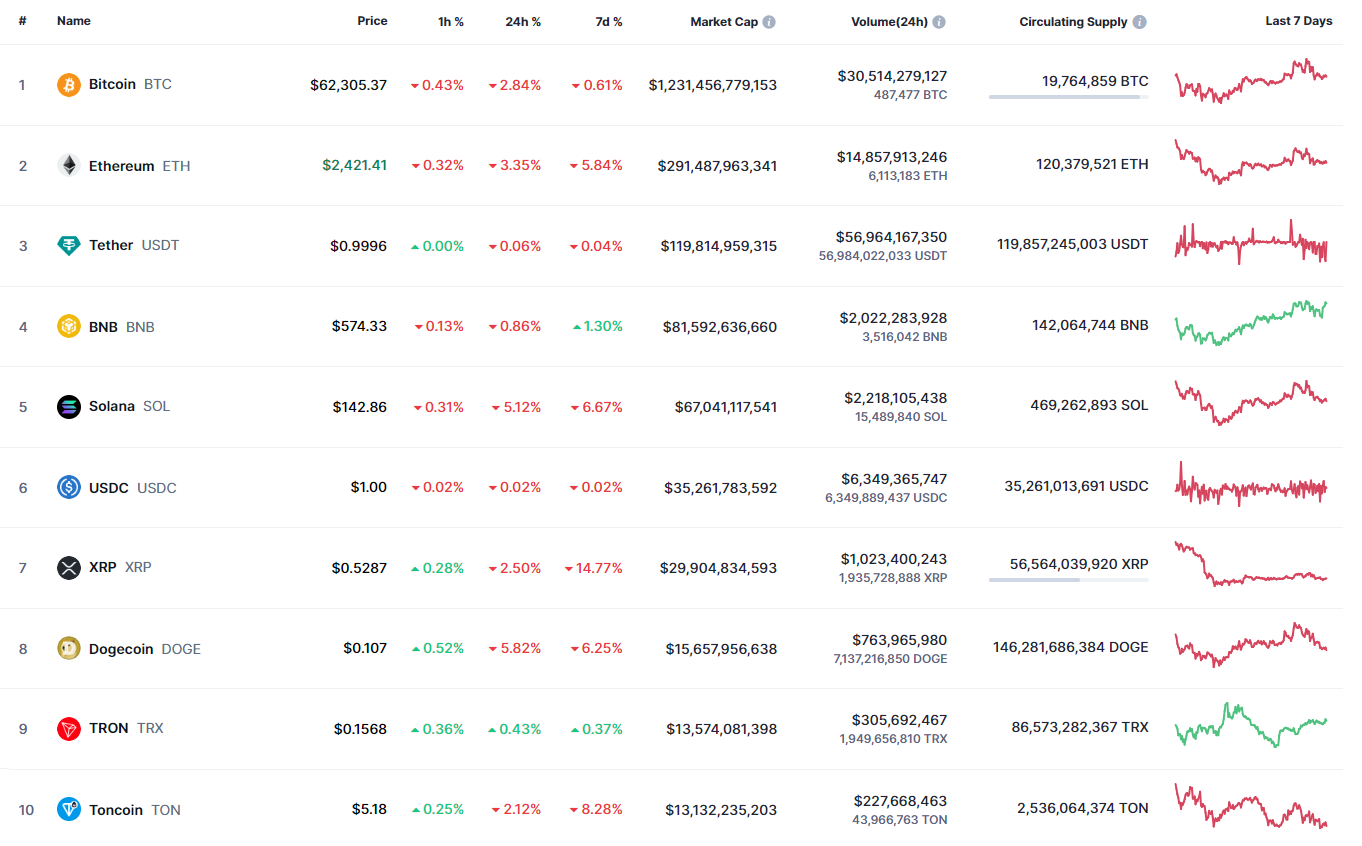
Task: Click XRP's circulating supply progress bar
Action: coord(1068,580)
